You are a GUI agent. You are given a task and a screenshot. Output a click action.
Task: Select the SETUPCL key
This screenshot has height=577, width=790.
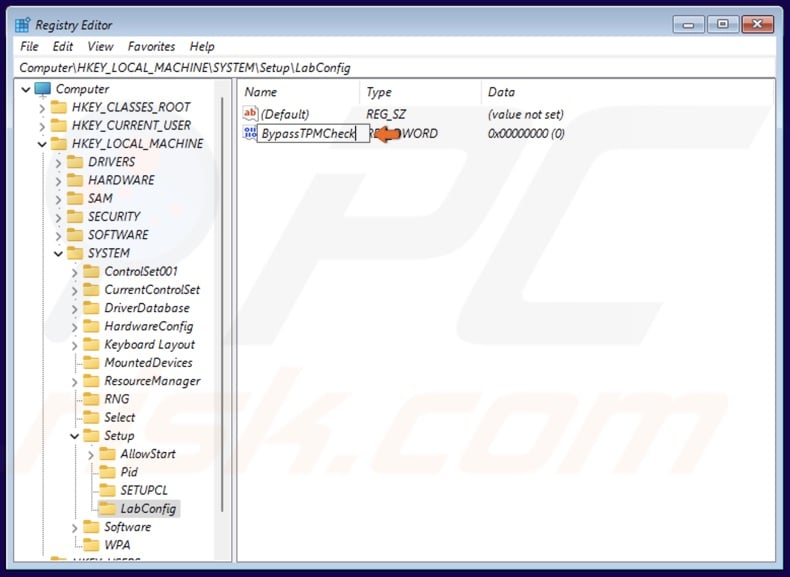[x=144, y=490]
